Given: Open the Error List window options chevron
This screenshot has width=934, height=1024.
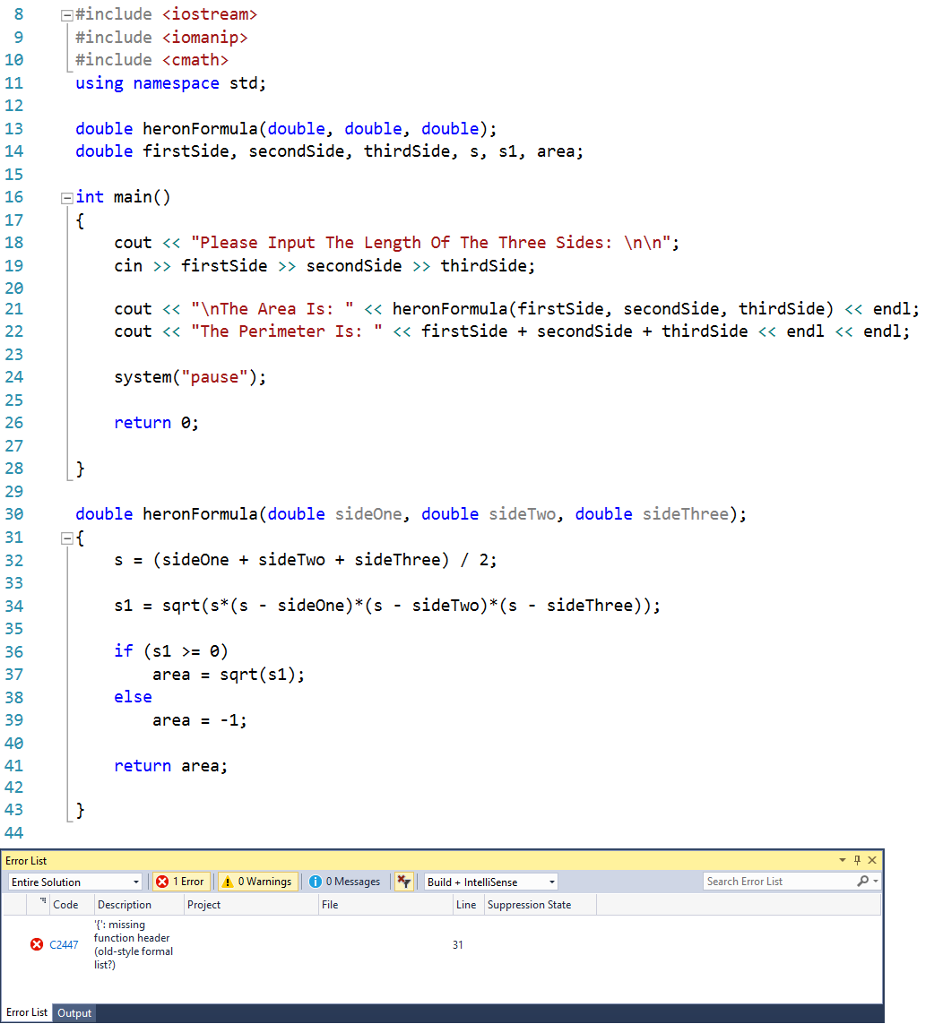Looking at the screenshot, I should click(843, 860).
